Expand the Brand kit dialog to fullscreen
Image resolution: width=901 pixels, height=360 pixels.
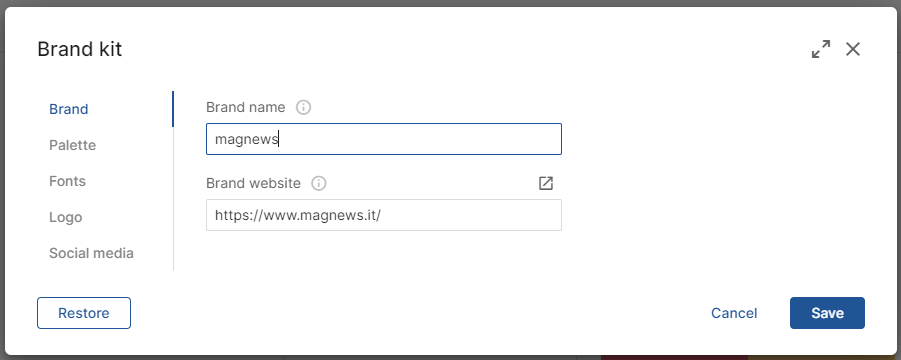pos(821,49)
